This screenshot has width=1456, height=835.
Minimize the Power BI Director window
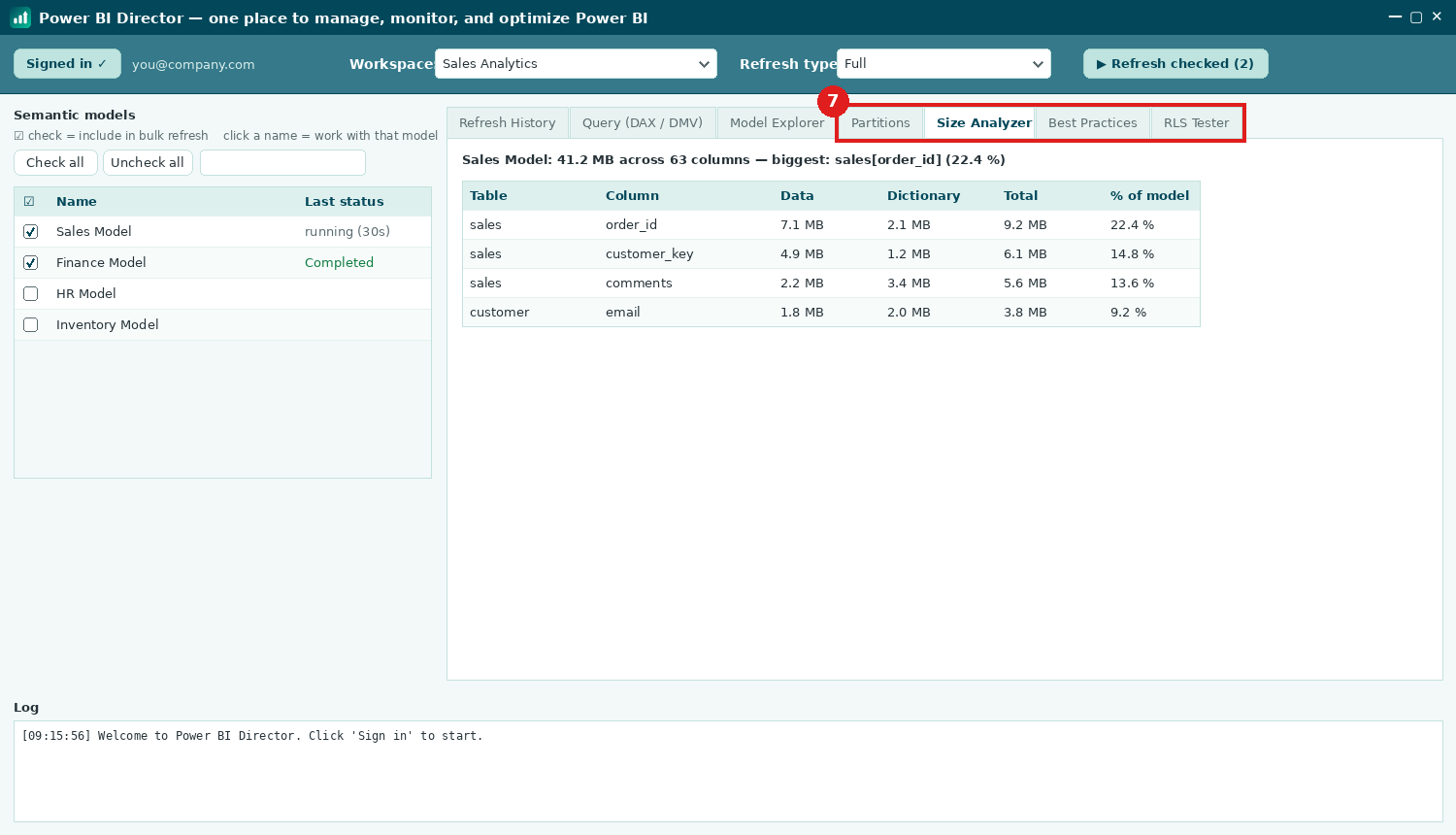1395,17
